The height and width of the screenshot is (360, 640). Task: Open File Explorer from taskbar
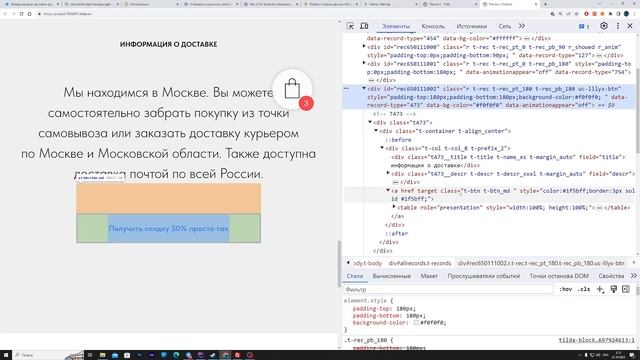point(102,355)
